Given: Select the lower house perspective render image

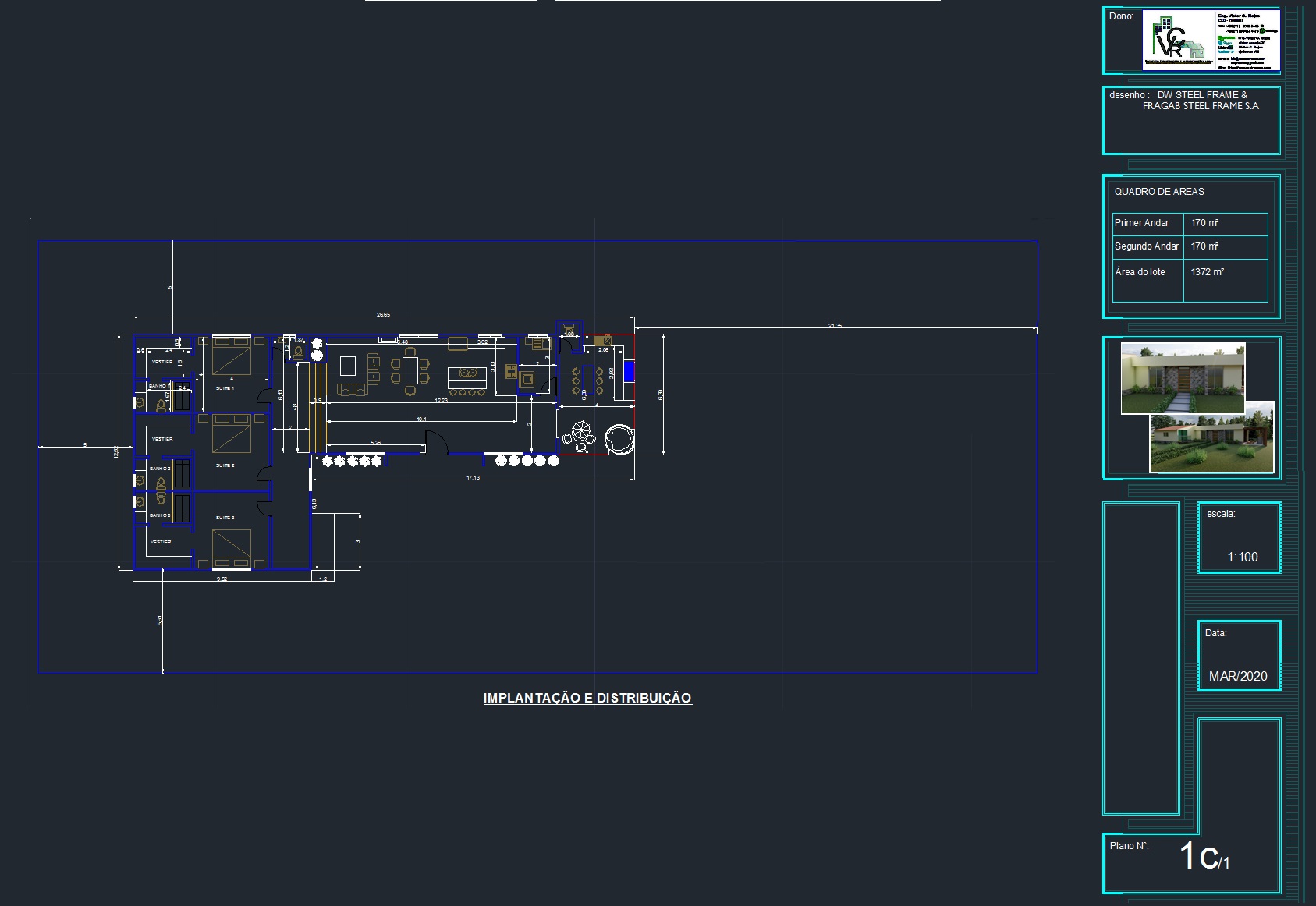Looking at the screenshot, I should 1213,446.
